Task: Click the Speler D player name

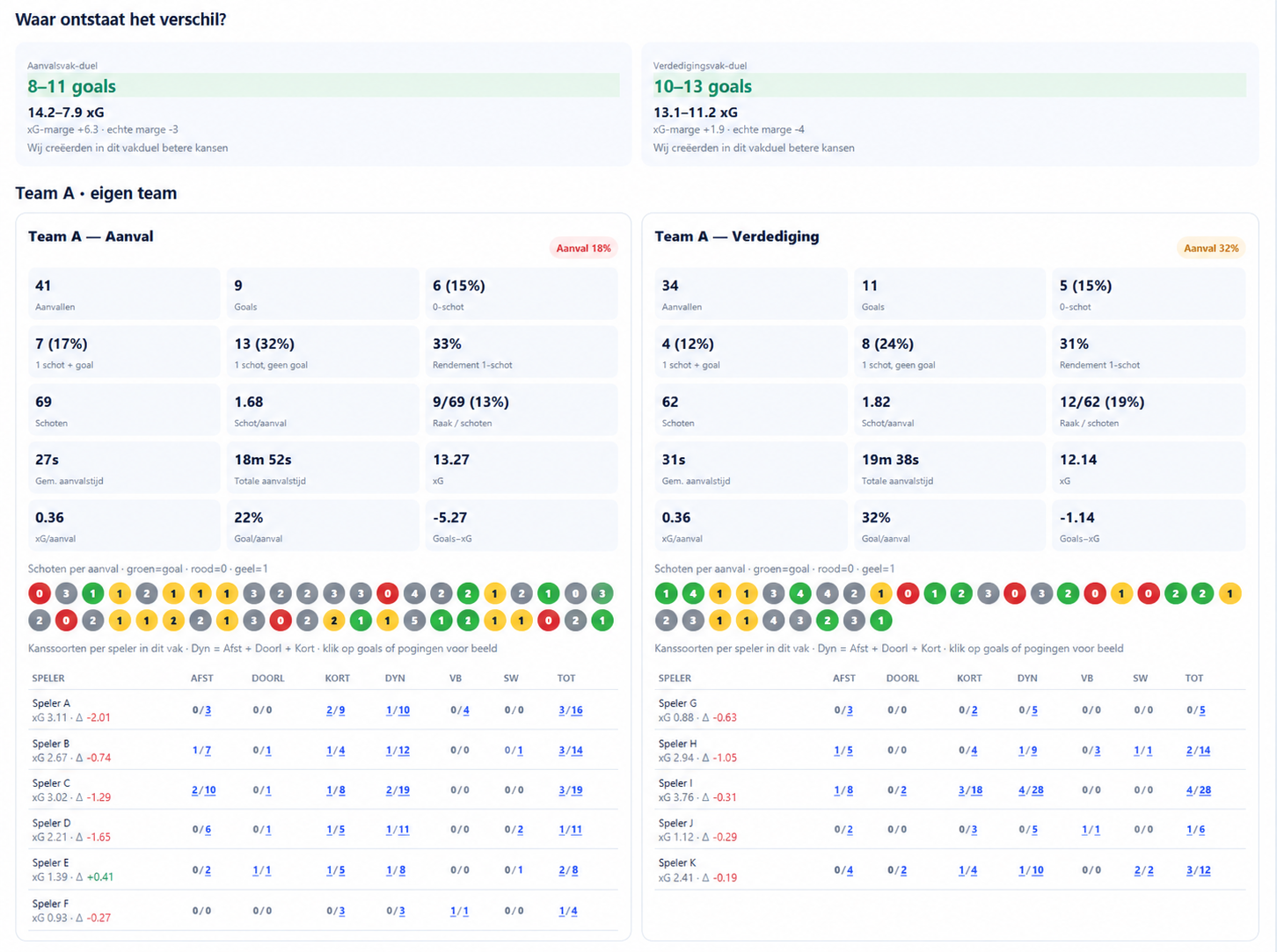Action: 51,823
